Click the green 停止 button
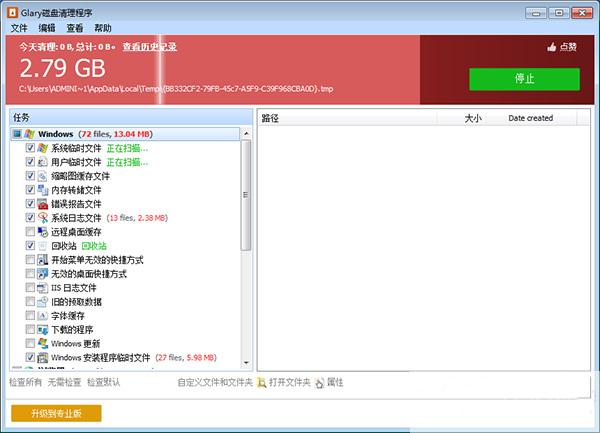Screen dimensions: 600x433 pyautogui.click(x=524, y=79)
